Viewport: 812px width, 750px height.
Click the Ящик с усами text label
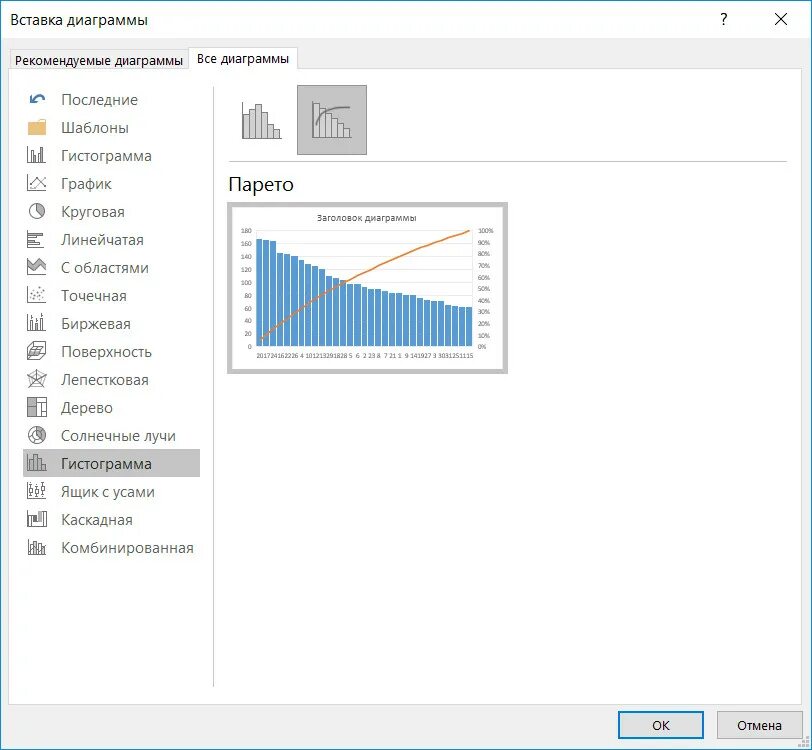click(108, 491)
